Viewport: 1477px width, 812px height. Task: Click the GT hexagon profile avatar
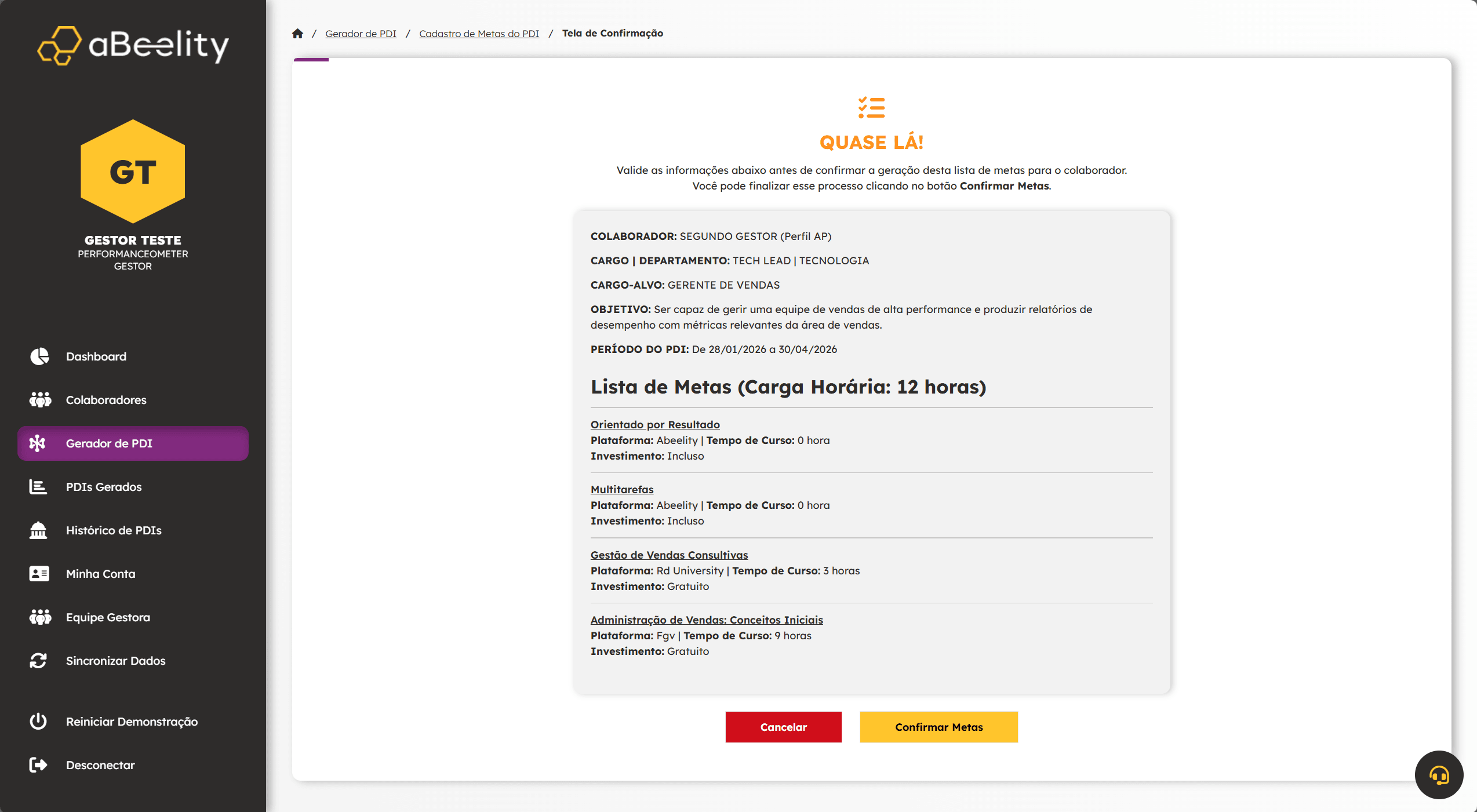pos(133,172)
